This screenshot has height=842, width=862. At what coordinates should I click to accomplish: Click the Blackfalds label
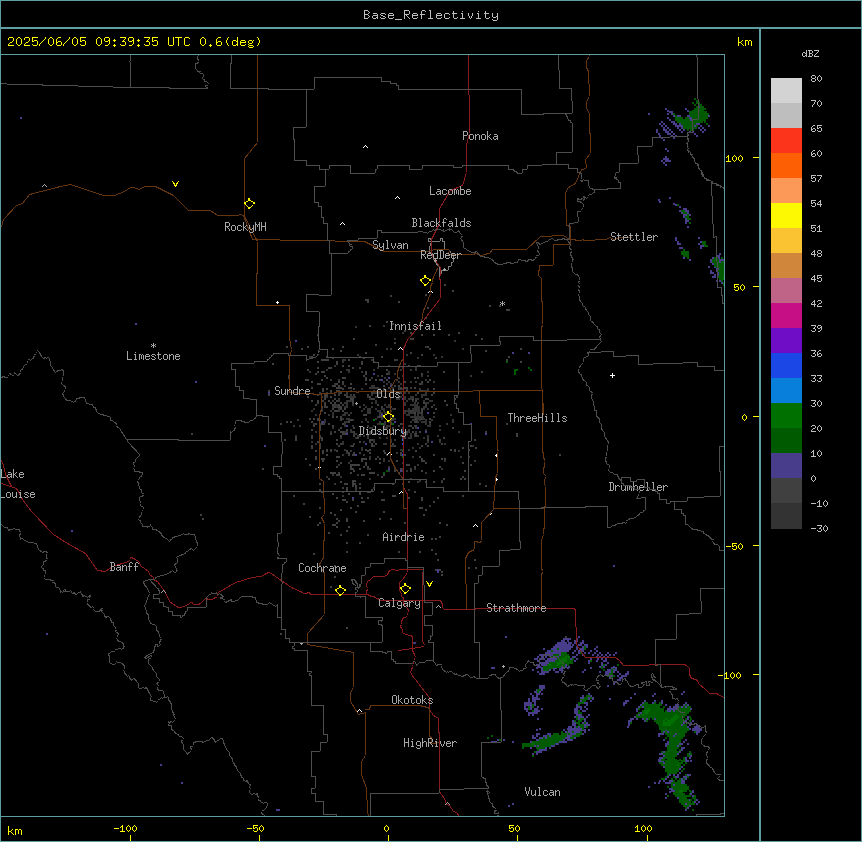click(441, 223)
